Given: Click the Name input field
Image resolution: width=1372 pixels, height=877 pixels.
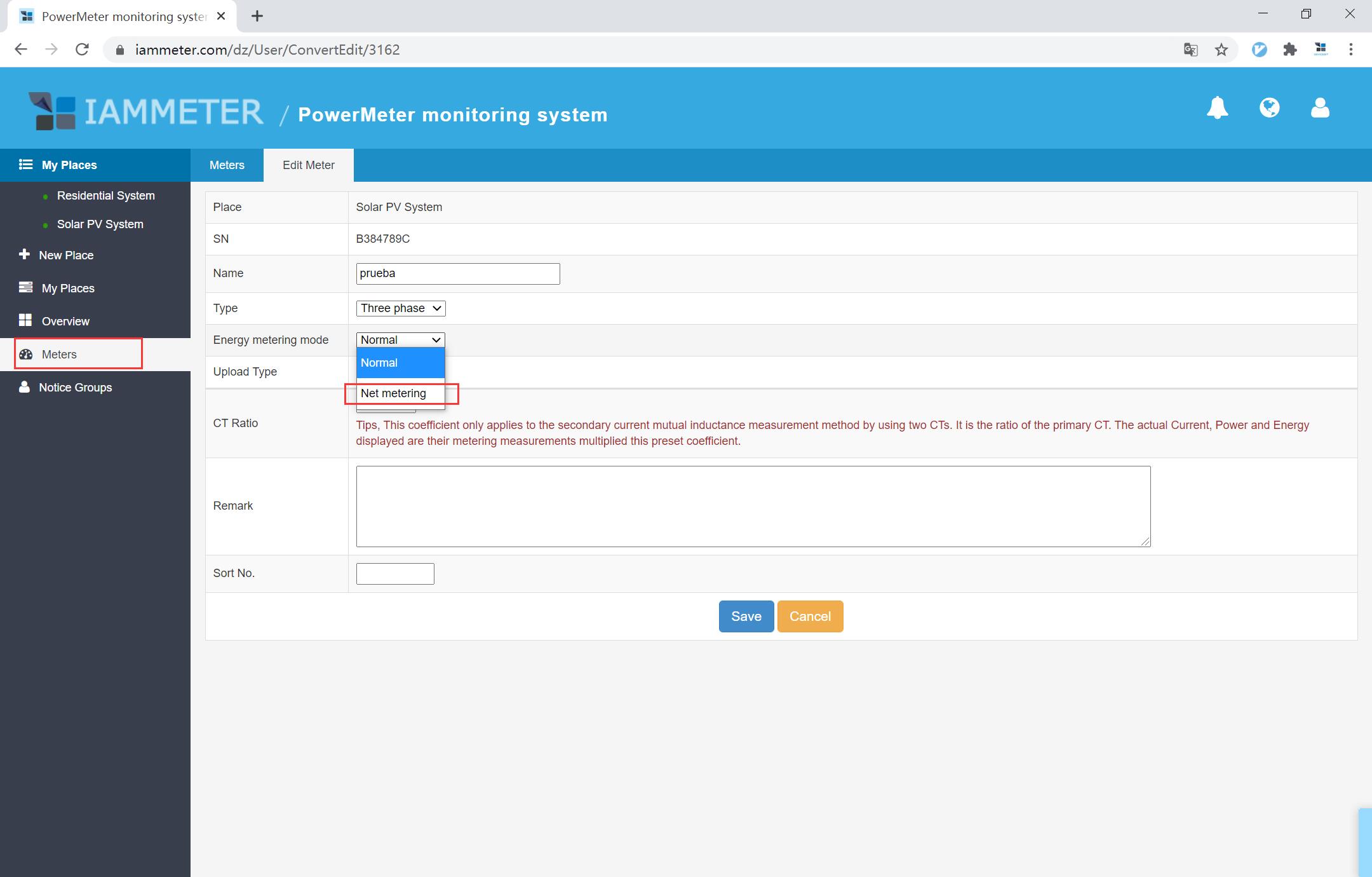Looking at the screenshot, I should 457,274.
